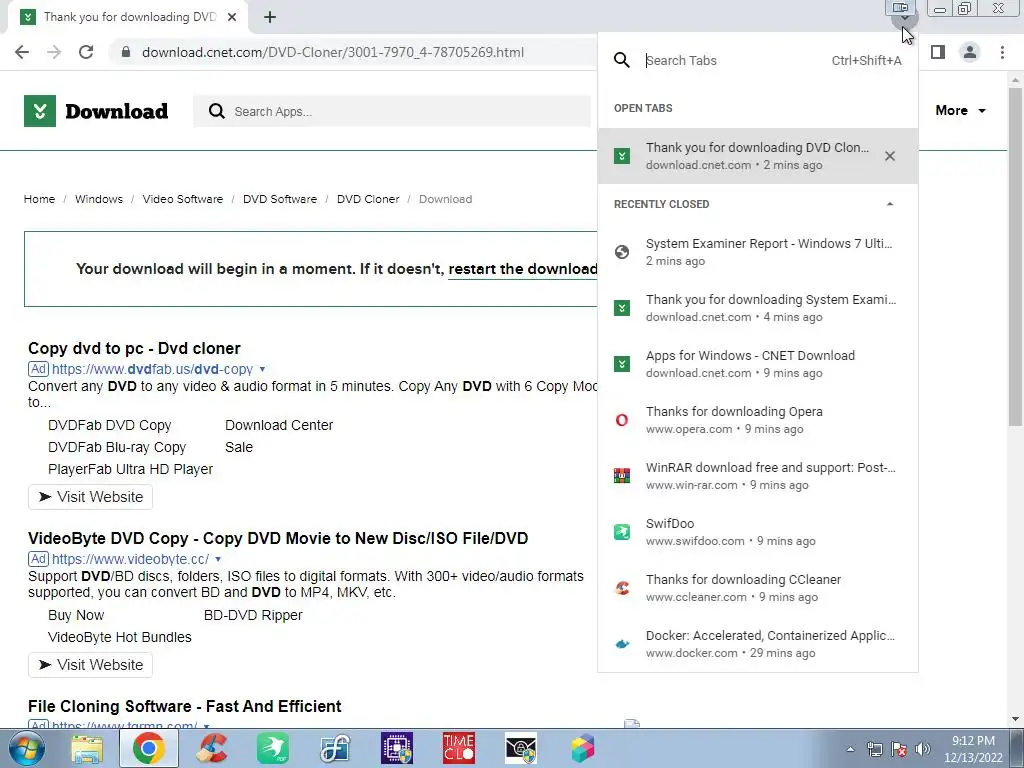Reopen System Examiner Report tab
The image size is (1024, 768).
click(758, 251)
